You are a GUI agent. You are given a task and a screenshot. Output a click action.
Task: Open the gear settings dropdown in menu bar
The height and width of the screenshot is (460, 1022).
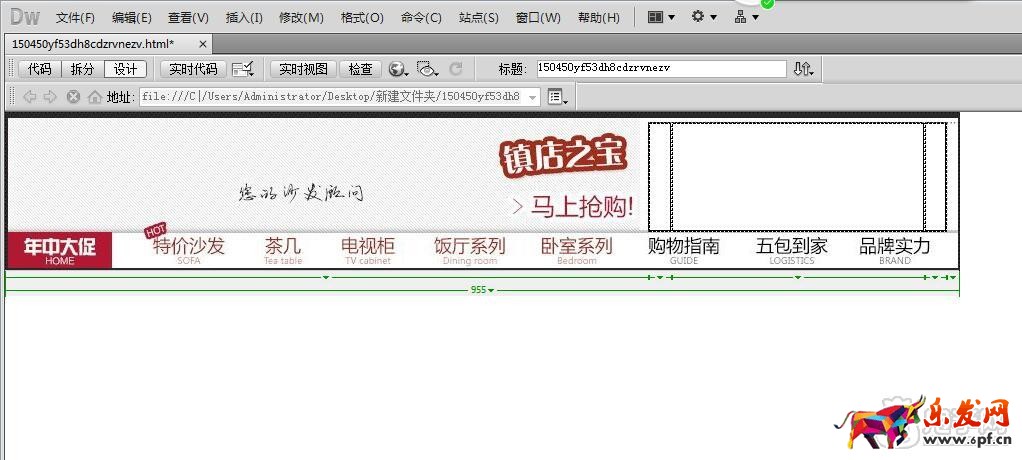[x=703, y=17]
